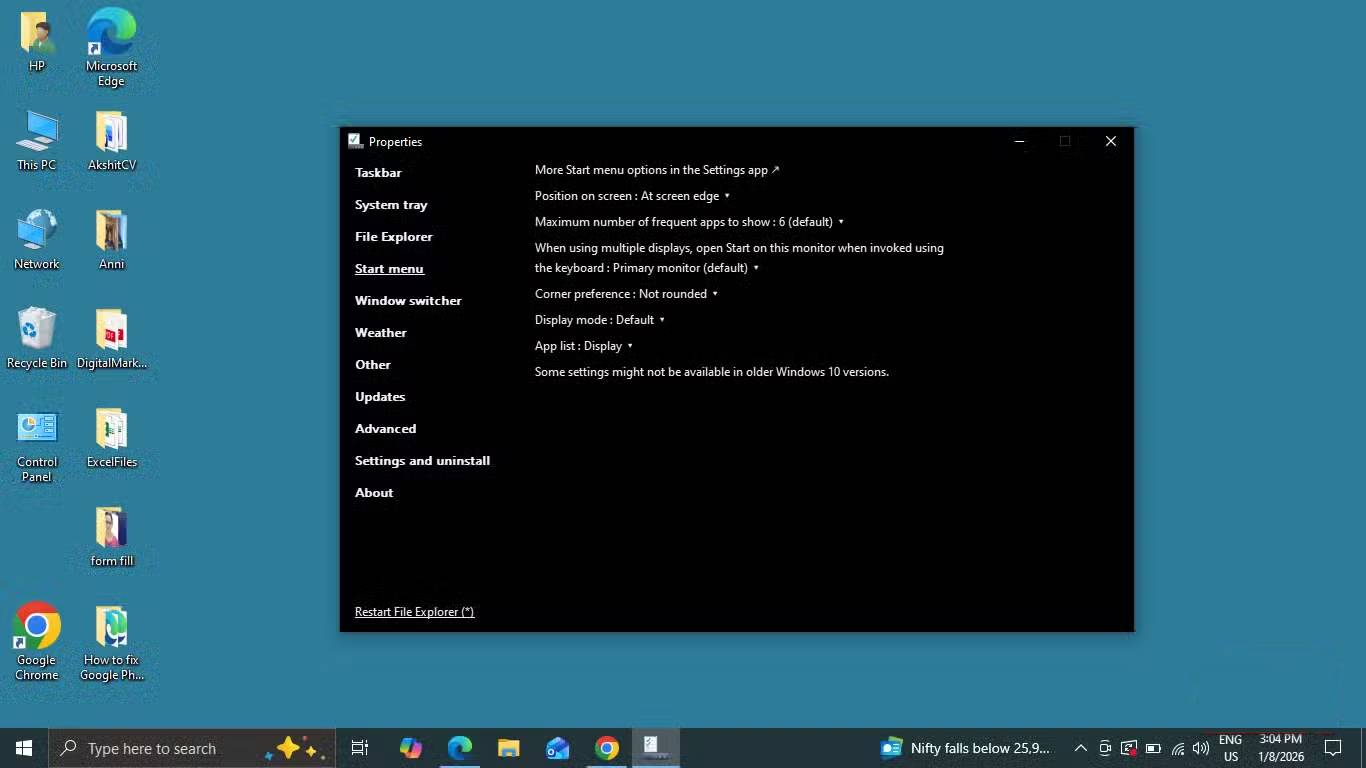Open Settings and uninstall section
The height and width of the screenshot is (768, 1366).
pyautogui.click(x=422, y=461)
